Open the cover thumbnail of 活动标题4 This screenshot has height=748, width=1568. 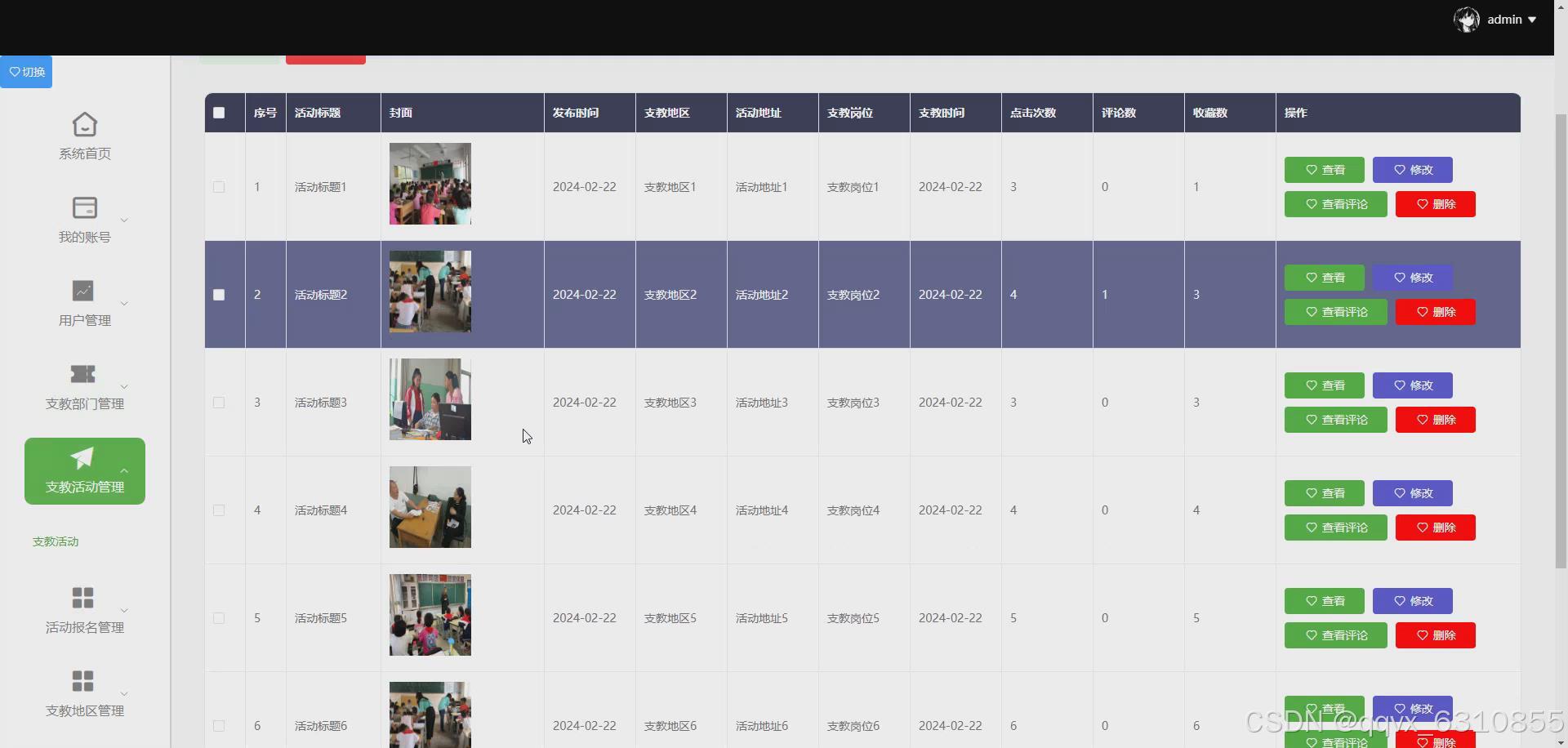tap(430, 507)
